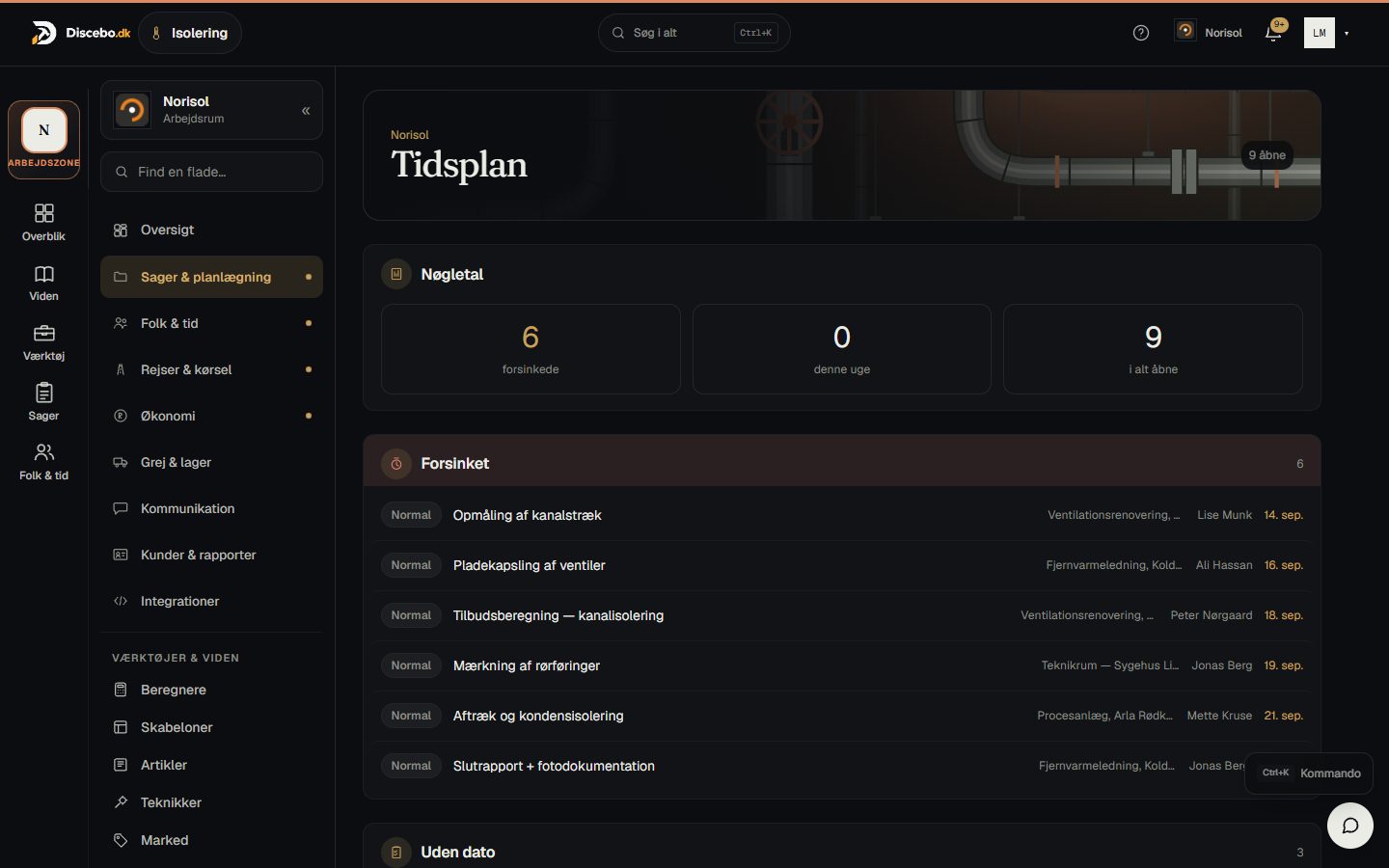Open Integrationer sidebar item
Screen dimensions: 1389x868
(211, 601)
